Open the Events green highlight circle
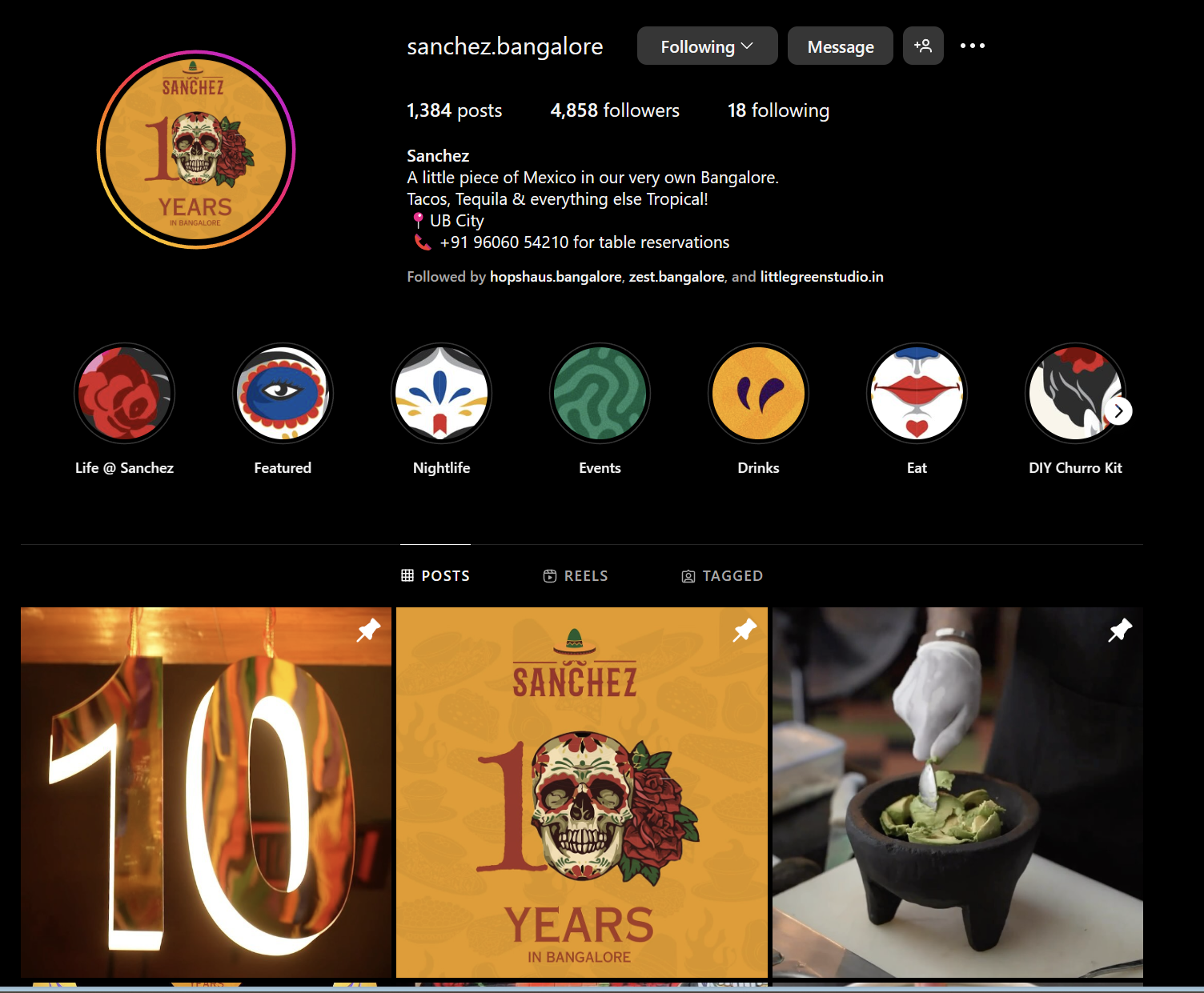 coord(600,393)
